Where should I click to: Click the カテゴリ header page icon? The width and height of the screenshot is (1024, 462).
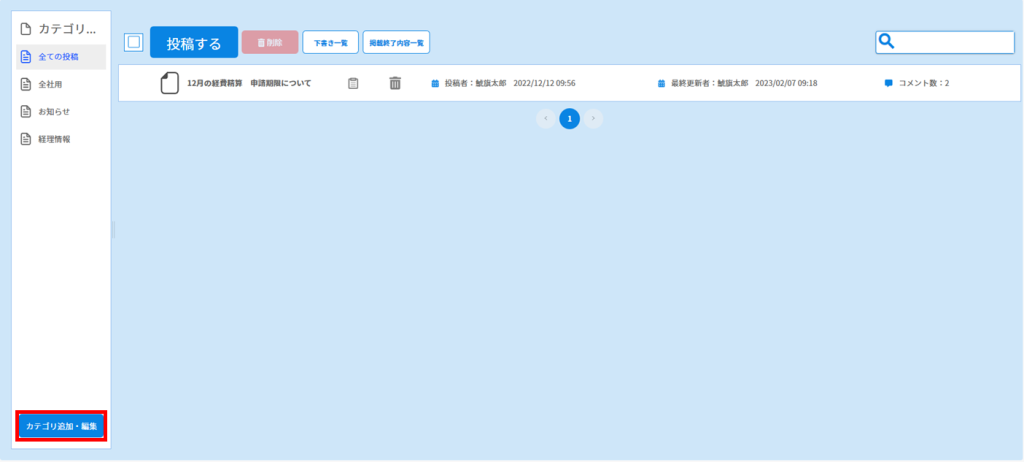point(26,29)
